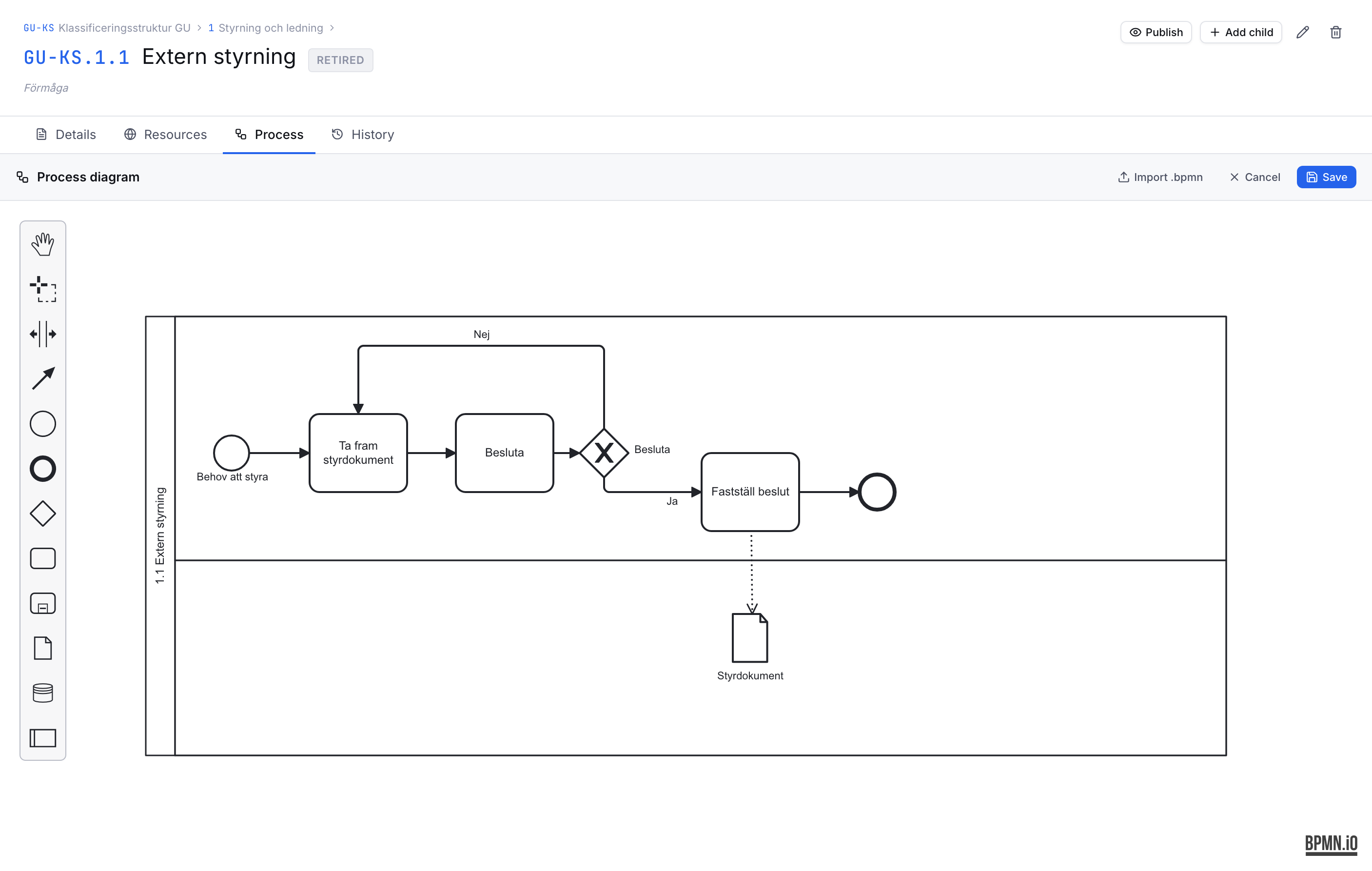Viewport: 1372px width, 871px height.
Task: Switch to the Details tab
Action: click(65, 135)
